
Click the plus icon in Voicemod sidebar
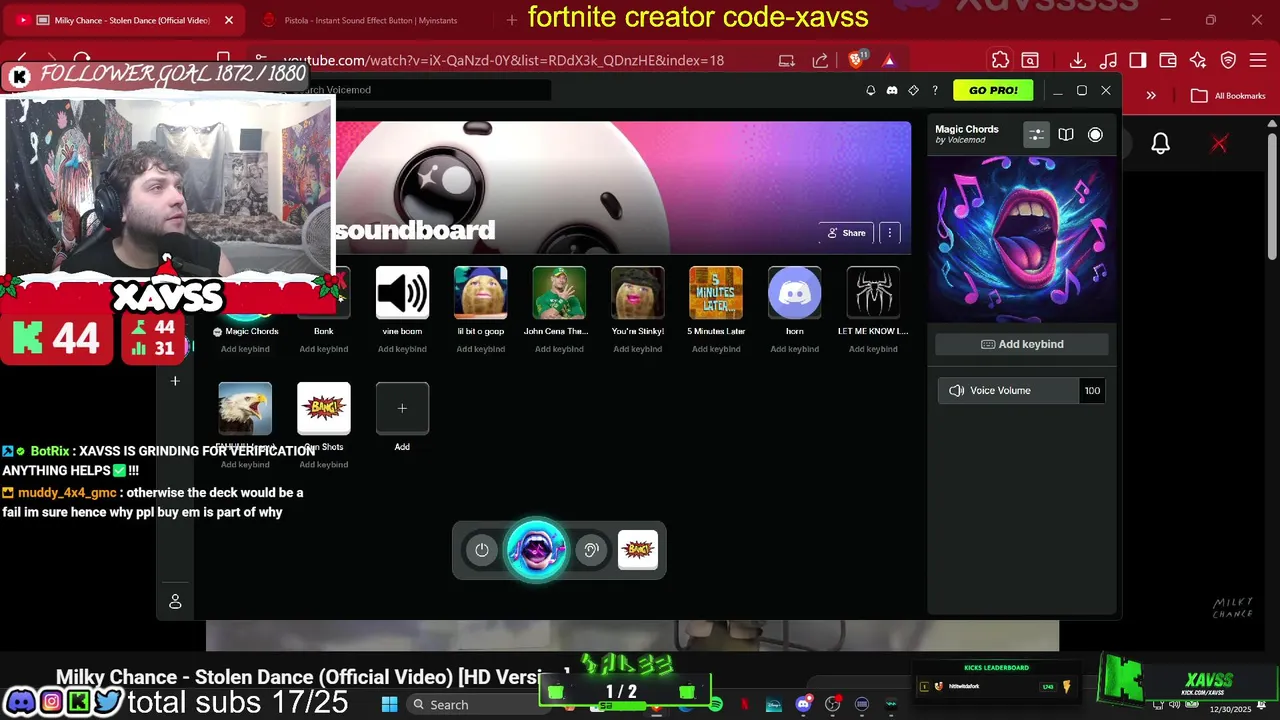[175, 381]
